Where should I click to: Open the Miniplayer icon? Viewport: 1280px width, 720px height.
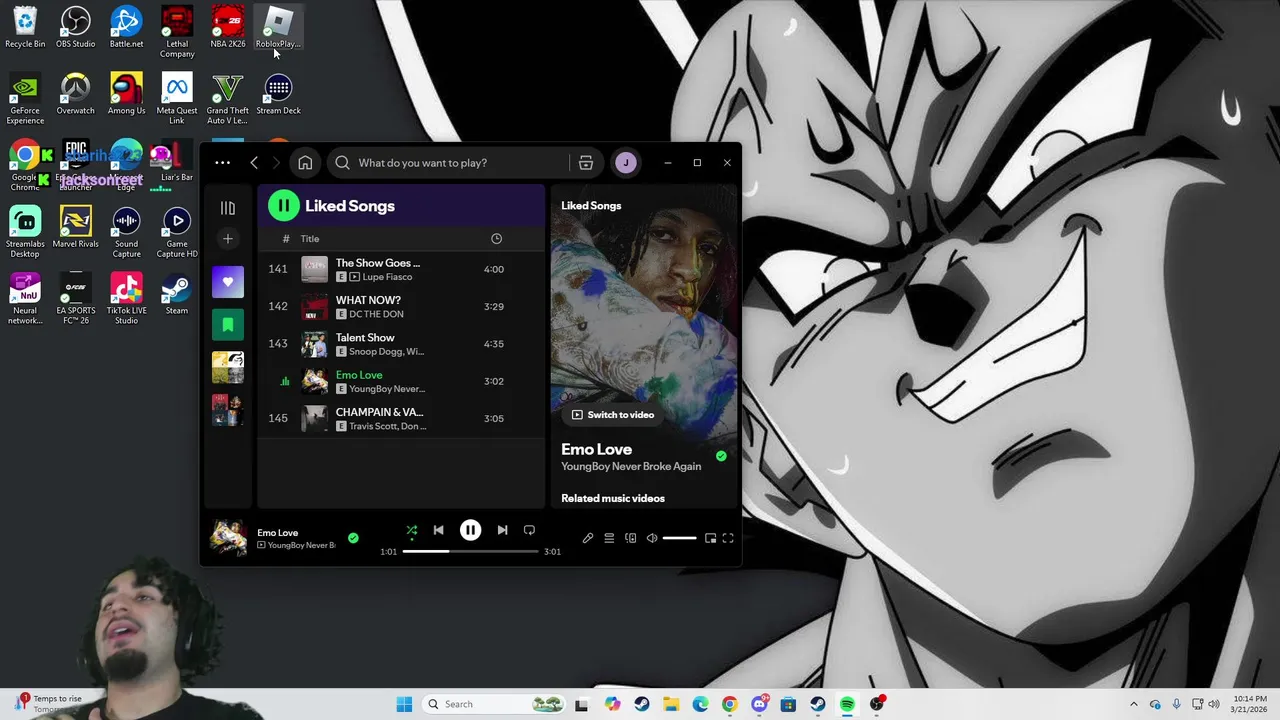pos(710,538)
